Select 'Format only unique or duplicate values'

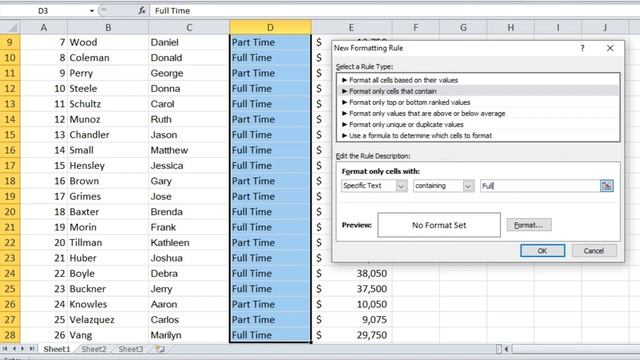click(478, 124)
